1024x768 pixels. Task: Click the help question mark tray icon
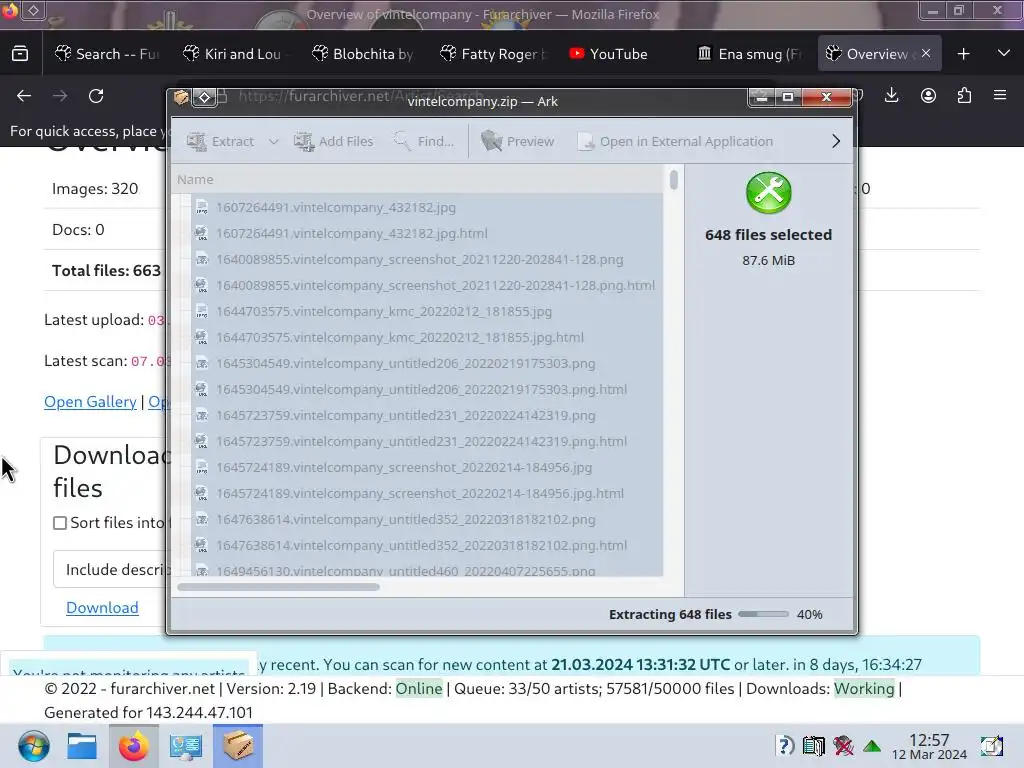click(785, 745)
